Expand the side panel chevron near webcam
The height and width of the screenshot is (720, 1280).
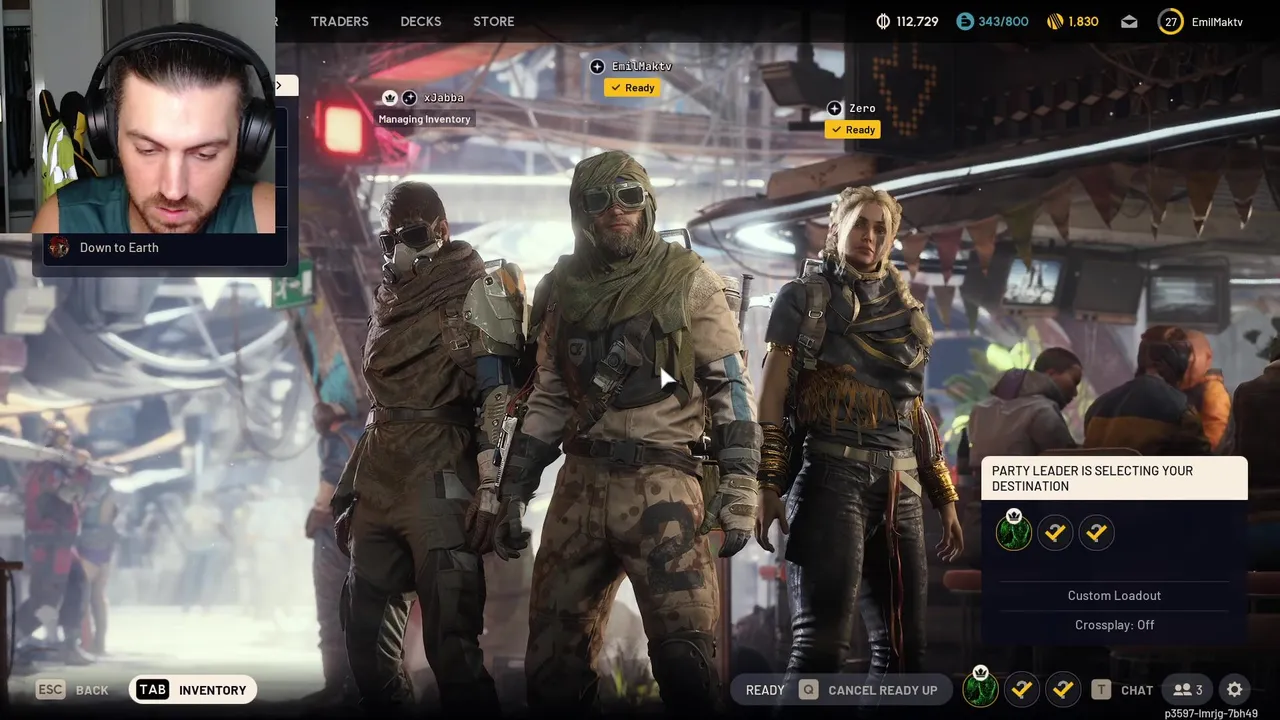coord(280,86)
